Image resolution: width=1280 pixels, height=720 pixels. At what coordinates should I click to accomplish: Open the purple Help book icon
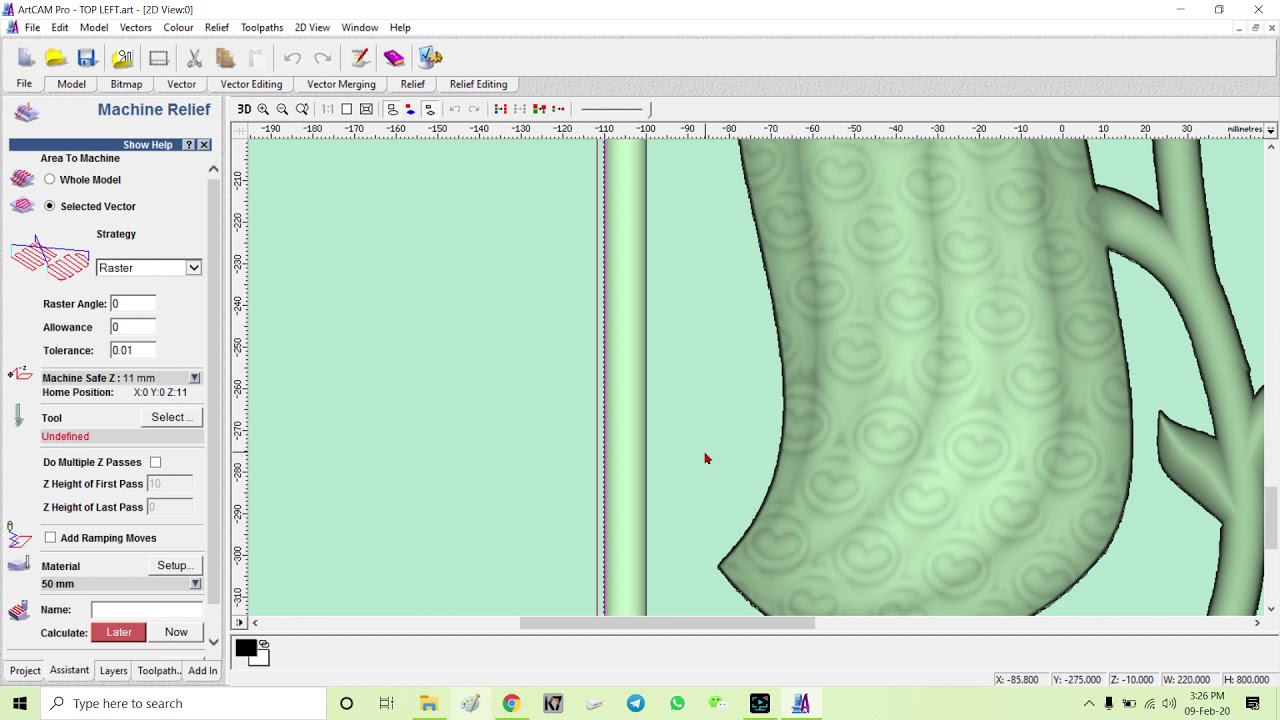pos(393,58)
